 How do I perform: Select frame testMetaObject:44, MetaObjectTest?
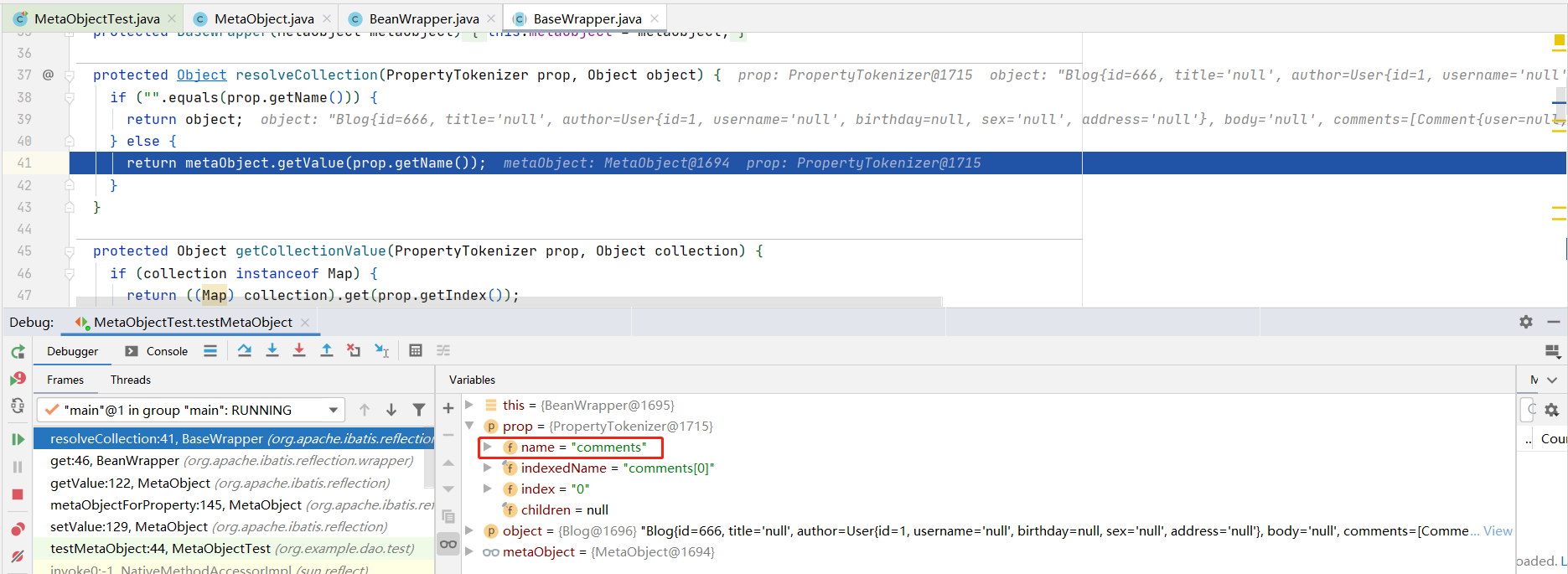click(x=234, y=548)
